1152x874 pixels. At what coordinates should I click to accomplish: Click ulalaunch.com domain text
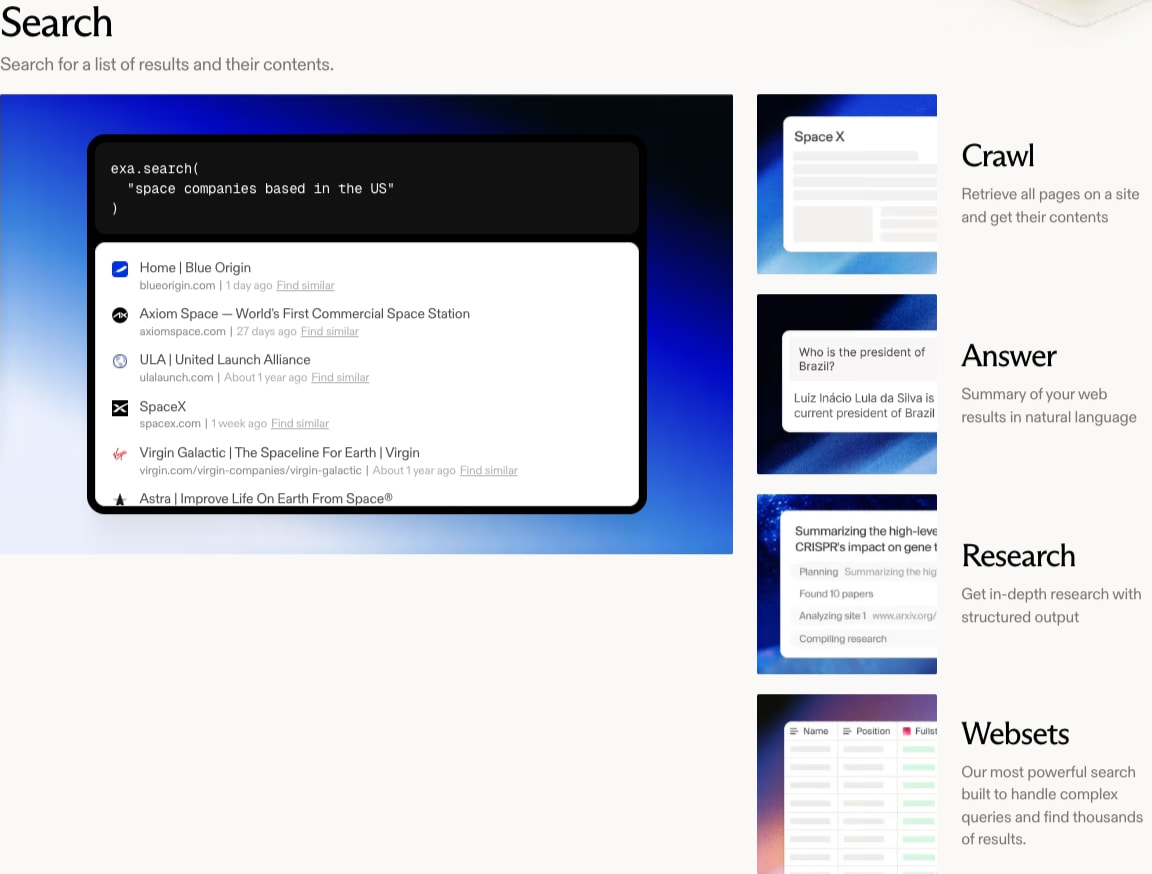pyautogui.click(x=176, y=378)
